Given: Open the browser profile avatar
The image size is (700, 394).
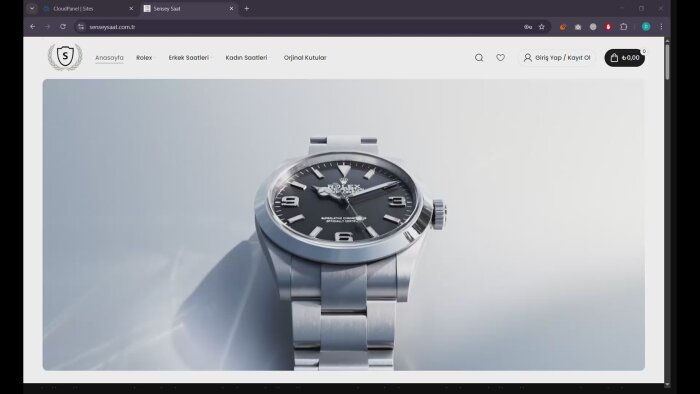Looking at the screenshot, I should 646,27.
